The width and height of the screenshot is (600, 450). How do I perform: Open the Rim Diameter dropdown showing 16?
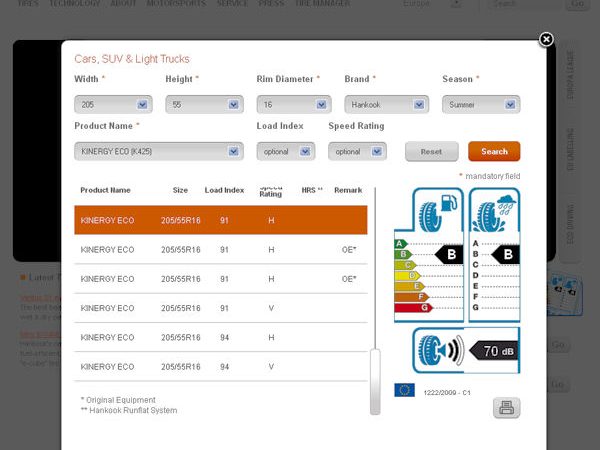pos(294,104)
